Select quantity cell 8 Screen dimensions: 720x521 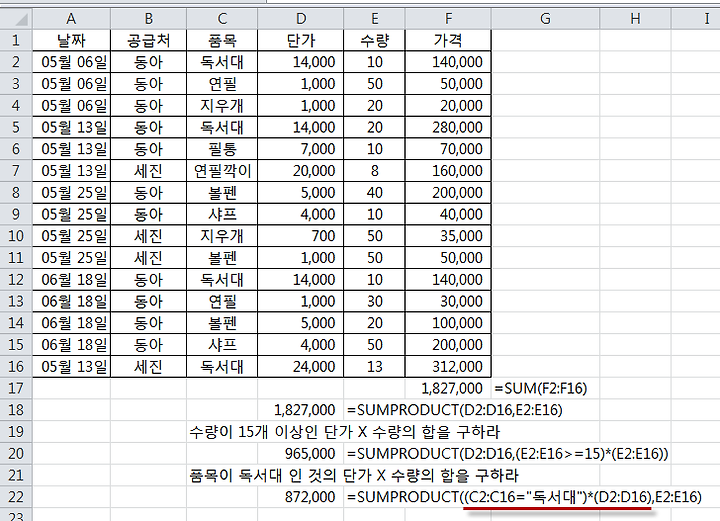click(x=374, y=171)
